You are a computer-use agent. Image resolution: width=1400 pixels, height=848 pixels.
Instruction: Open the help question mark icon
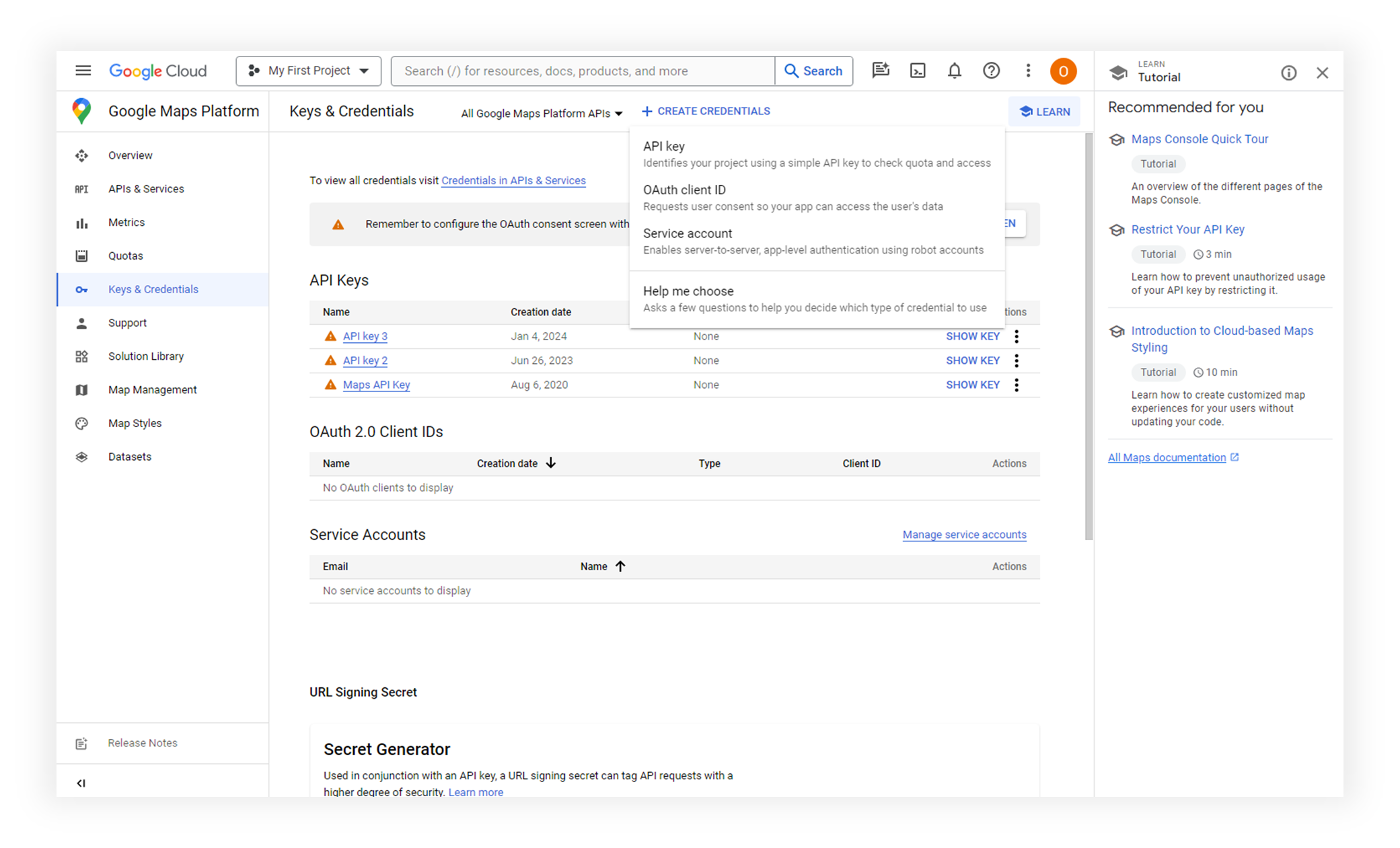click(991, 71)
